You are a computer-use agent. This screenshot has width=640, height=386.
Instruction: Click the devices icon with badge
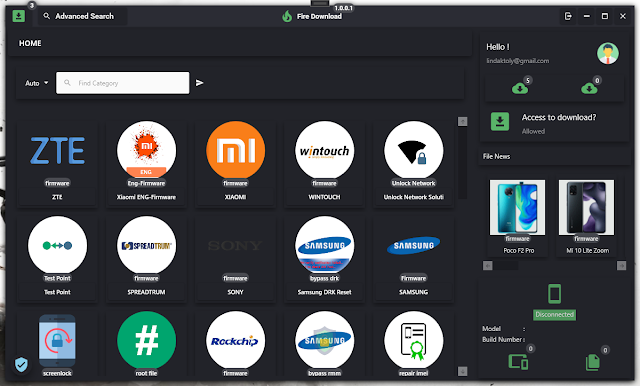(x=518, y=362)
